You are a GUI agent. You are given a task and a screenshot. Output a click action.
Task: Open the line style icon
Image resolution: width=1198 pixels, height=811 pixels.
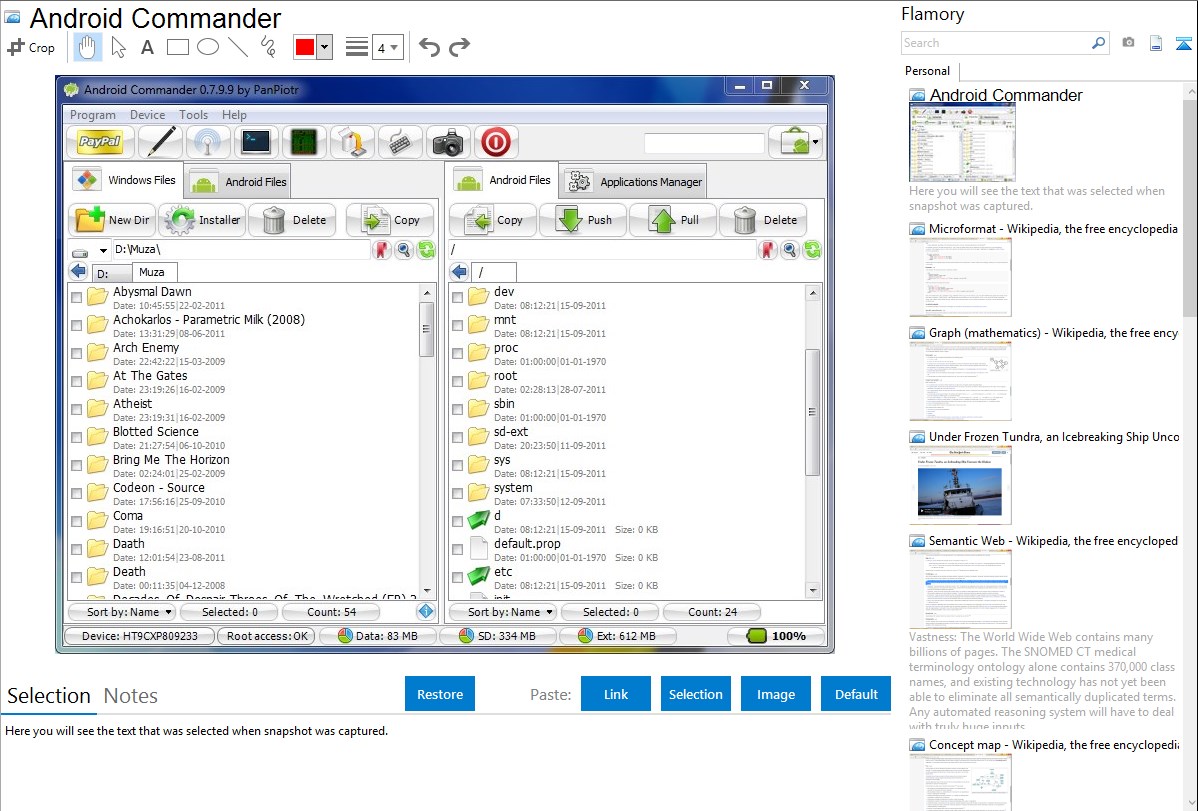pos(356,47)
